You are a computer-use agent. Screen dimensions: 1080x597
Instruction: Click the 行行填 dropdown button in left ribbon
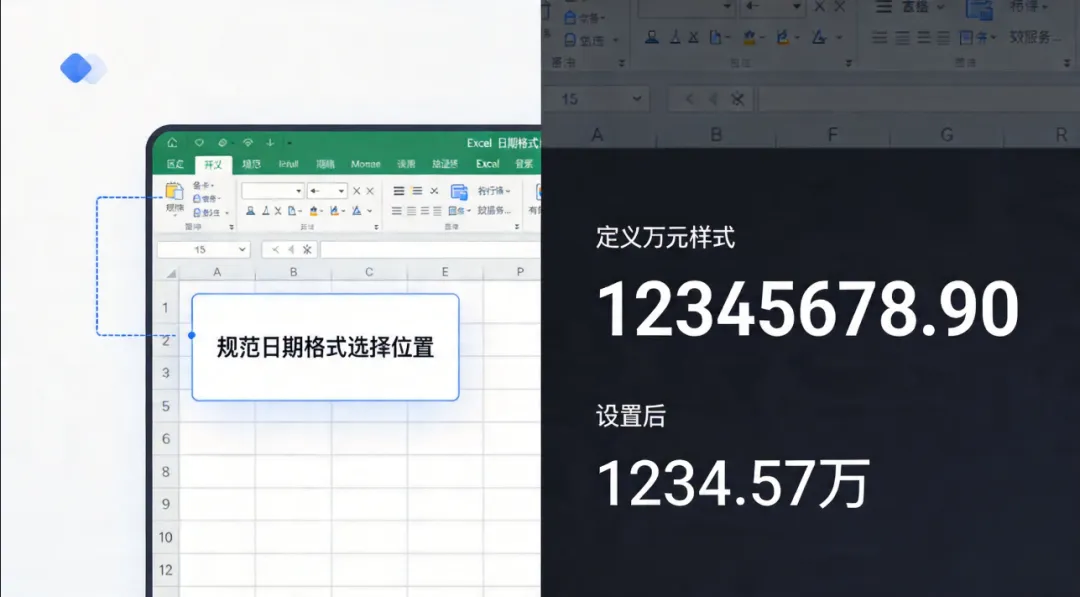pyautogui.click(x=494, y=191)
